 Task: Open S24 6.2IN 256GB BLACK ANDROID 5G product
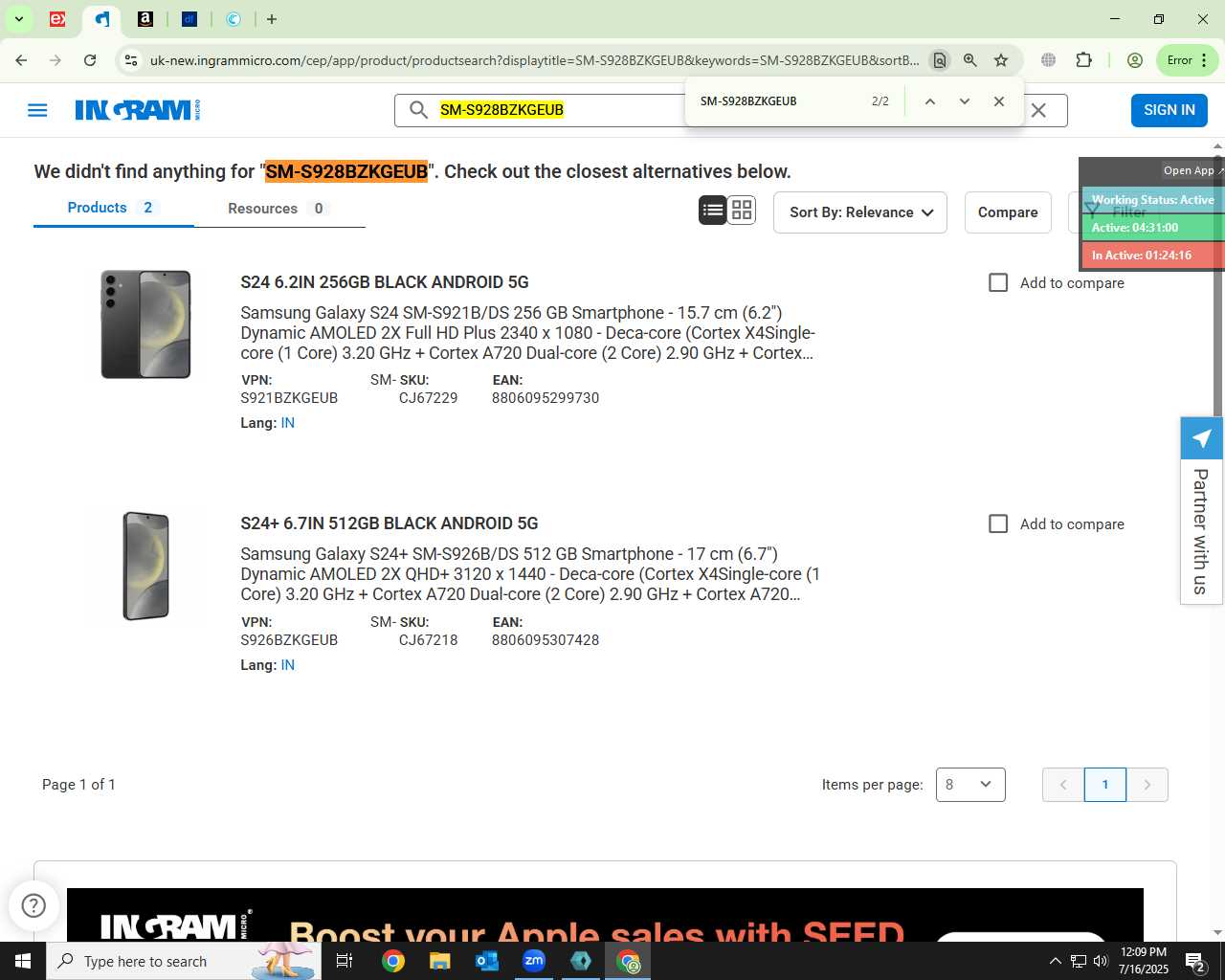tap(385, 282)
